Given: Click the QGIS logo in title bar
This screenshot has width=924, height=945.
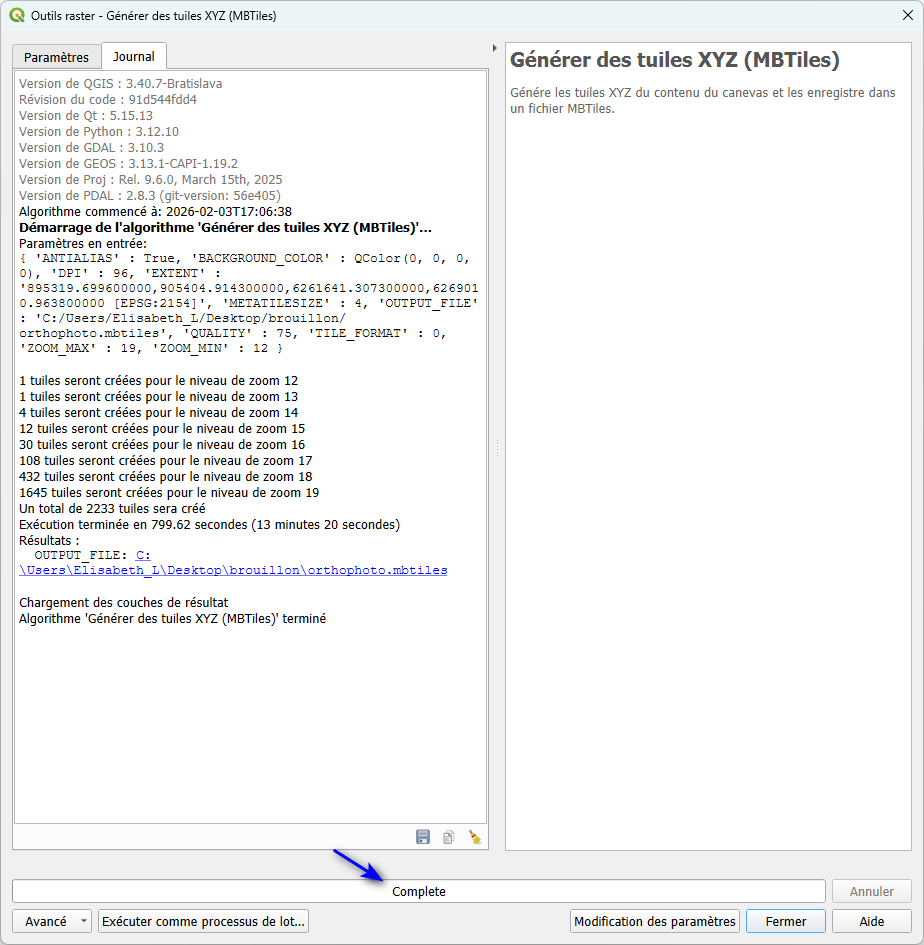Looking at the screenshot, I should pos(17,15).
